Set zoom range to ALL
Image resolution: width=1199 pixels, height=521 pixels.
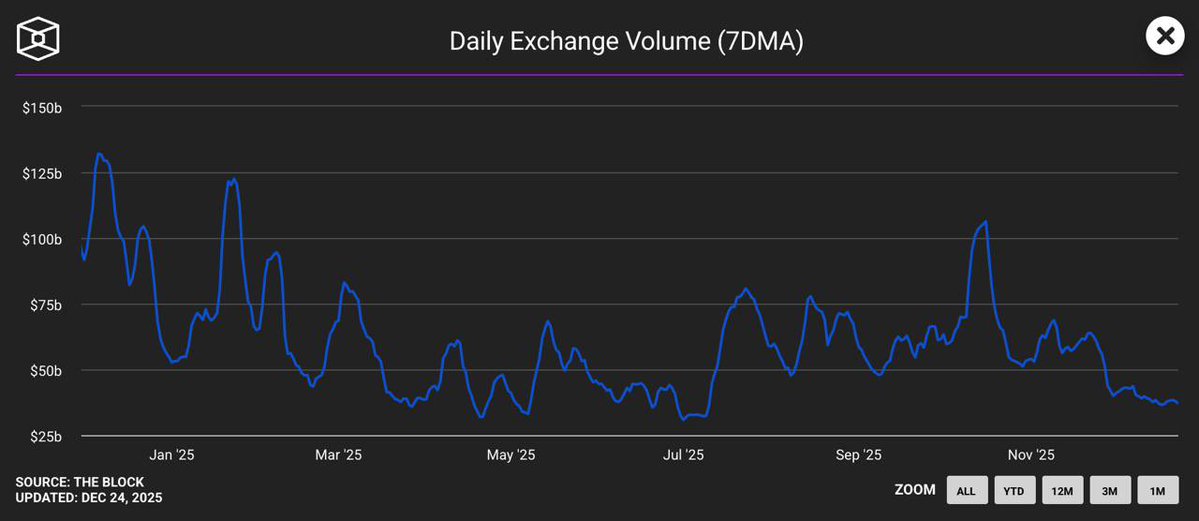(x=966, y=490)
